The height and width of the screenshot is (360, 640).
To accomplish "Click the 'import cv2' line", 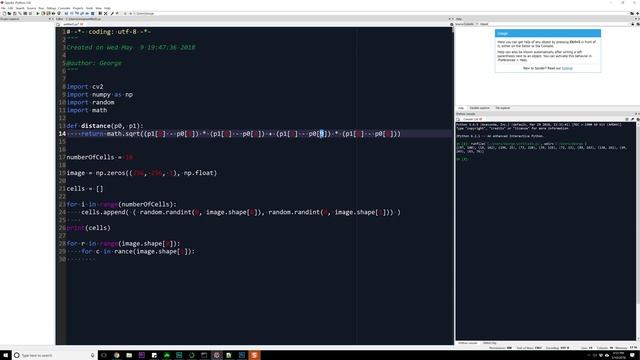I will [85, 87].
